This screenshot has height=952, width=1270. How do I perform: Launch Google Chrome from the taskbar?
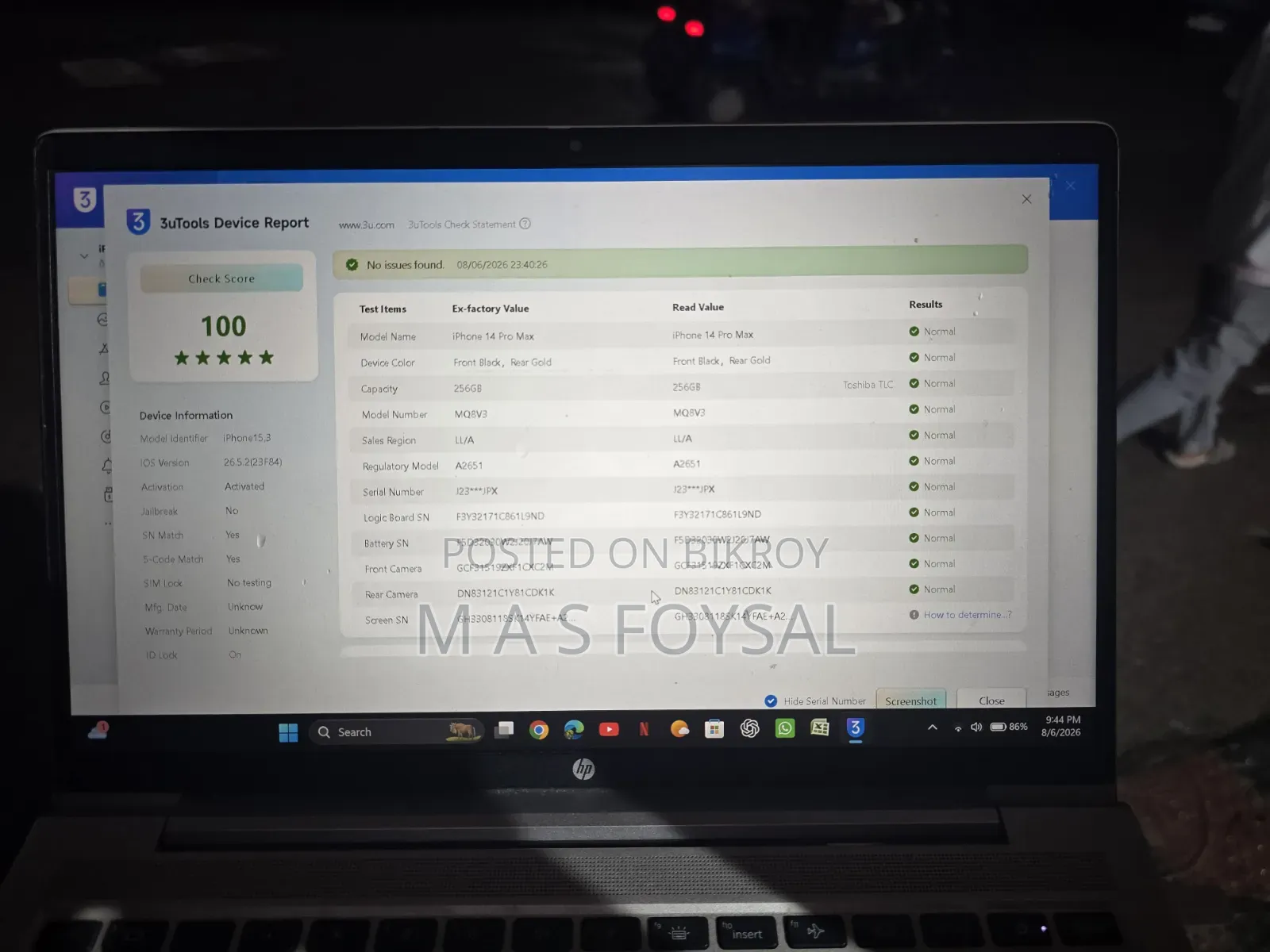pos(539,731)
